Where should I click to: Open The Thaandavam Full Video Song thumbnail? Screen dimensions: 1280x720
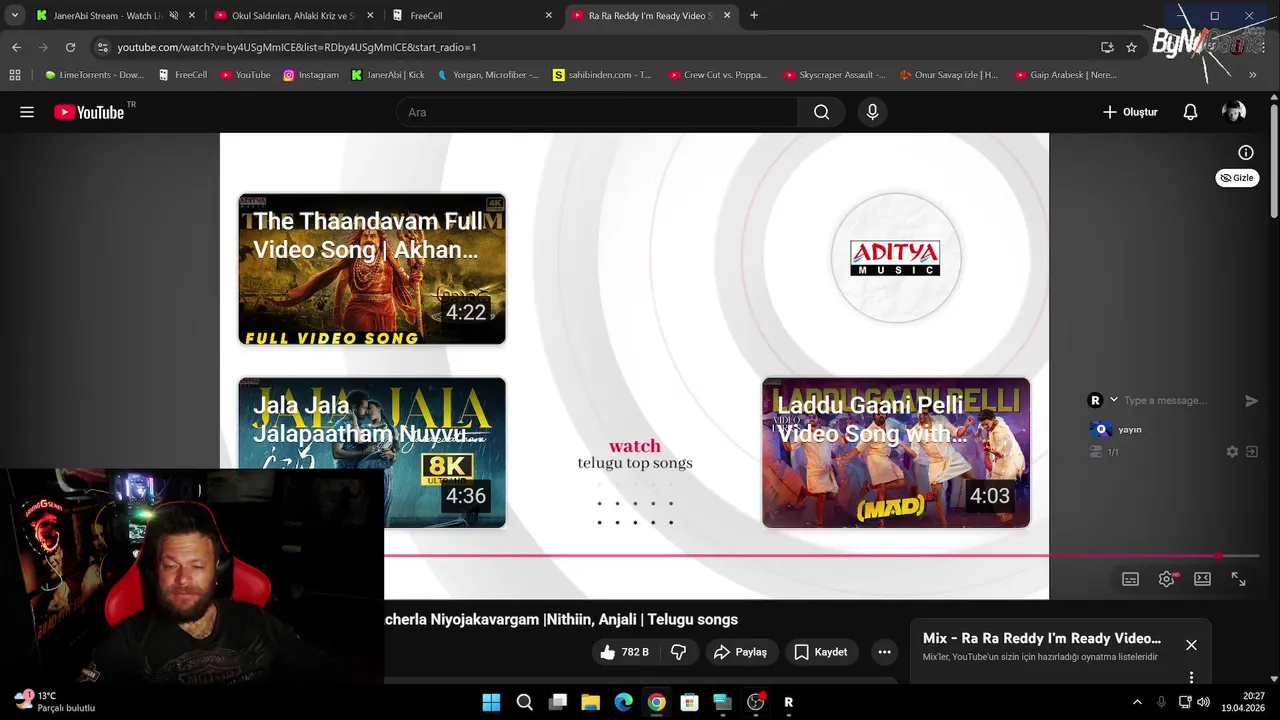[372, 269]
